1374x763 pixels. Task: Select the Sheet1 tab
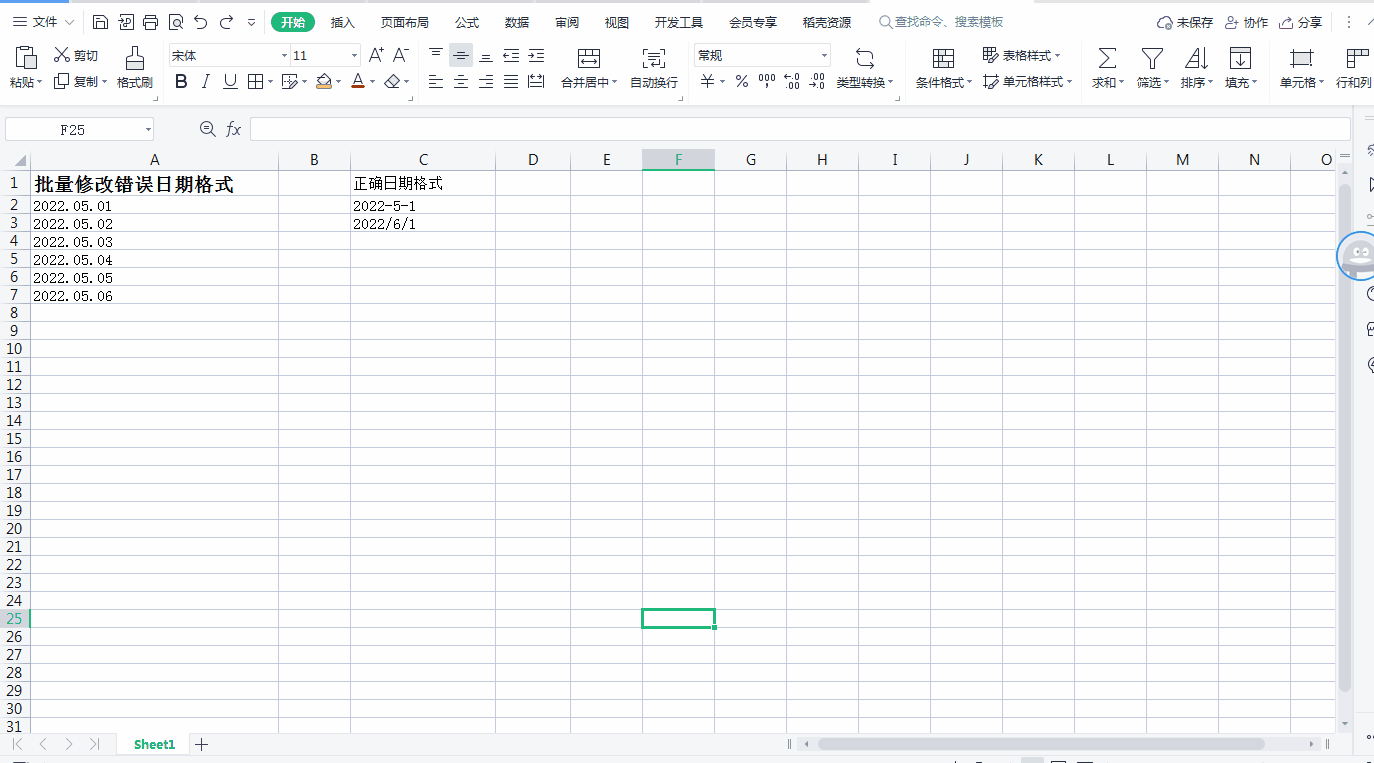tap(154, 744)
